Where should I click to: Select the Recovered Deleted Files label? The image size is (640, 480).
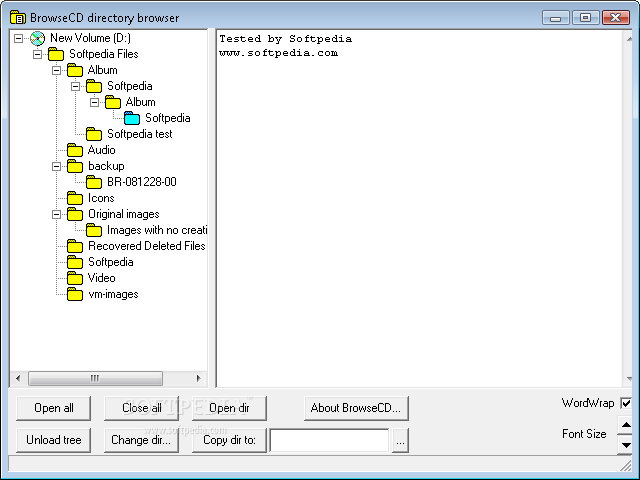(x=147, y=246)
